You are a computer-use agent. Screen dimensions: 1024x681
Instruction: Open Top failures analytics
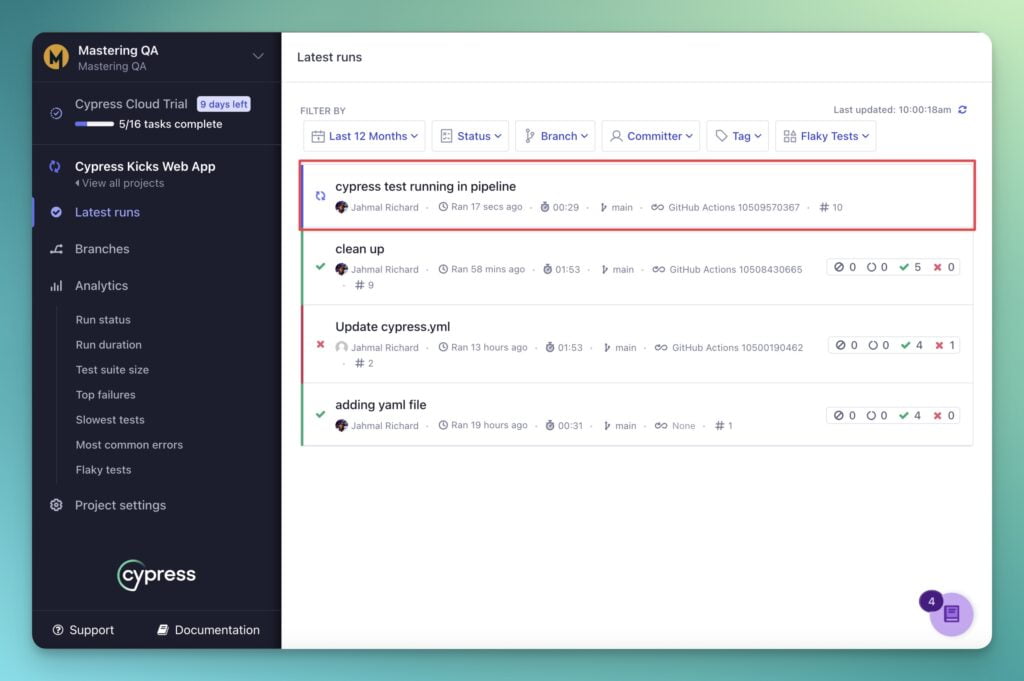pyautogui.click(x=106, y=395)
